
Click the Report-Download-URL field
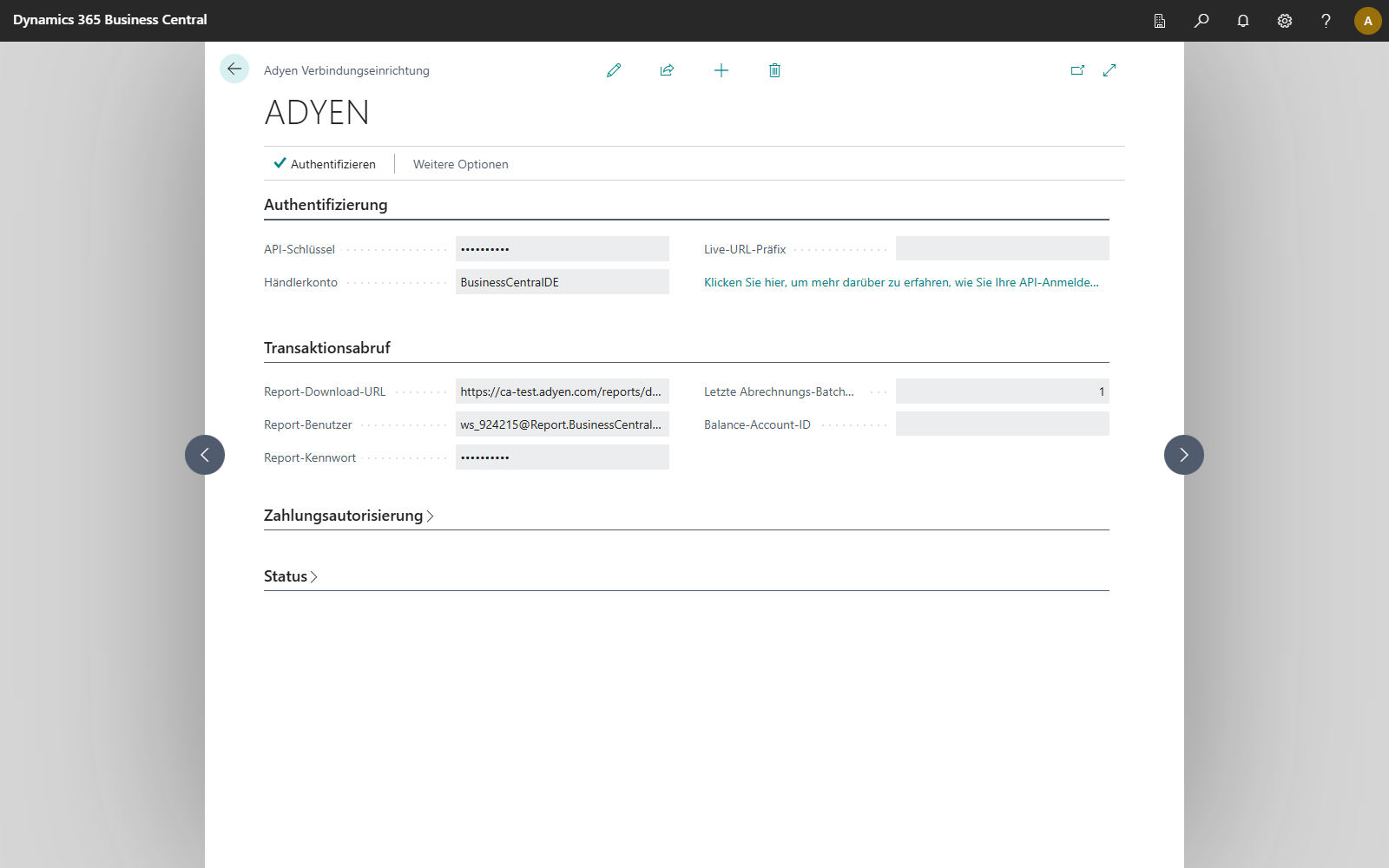click(563, 391)
